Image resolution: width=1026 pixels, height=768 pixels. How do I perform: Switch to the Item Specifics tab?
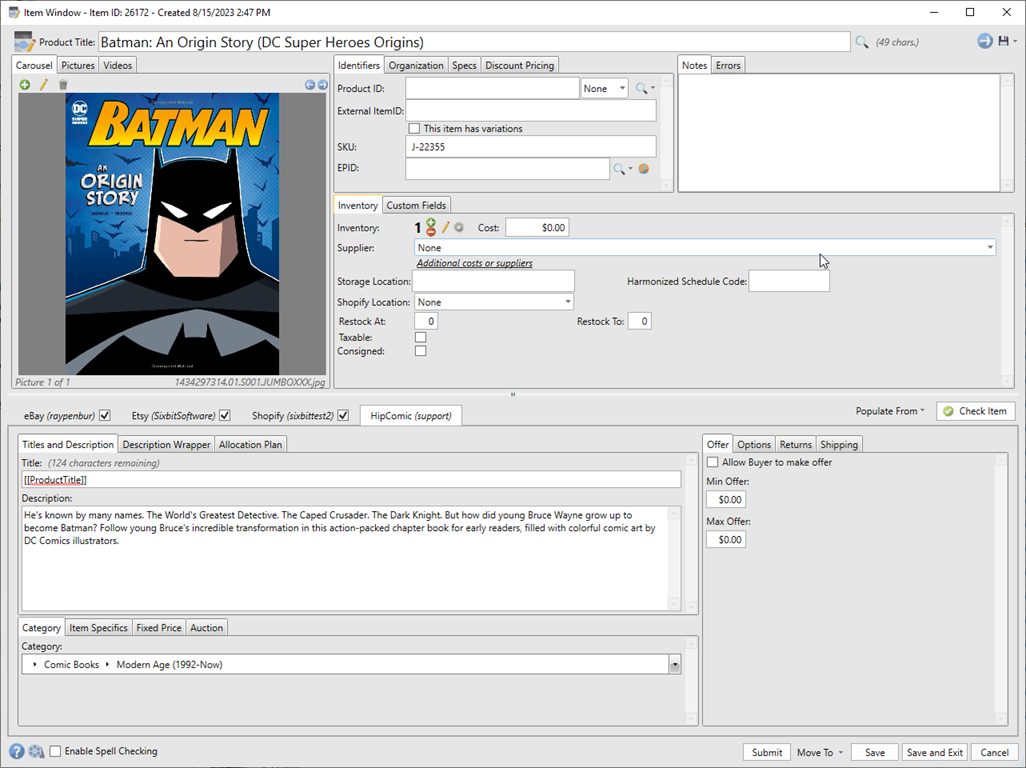[x=98, y=628]
